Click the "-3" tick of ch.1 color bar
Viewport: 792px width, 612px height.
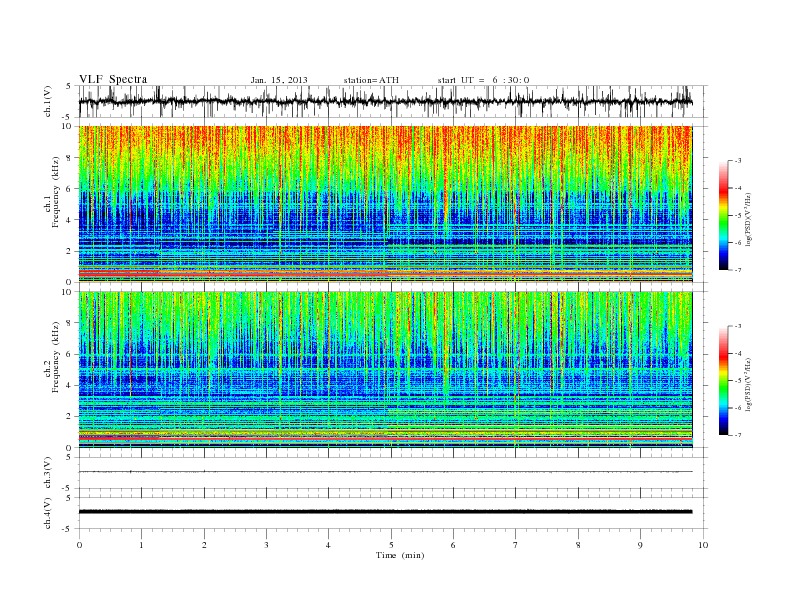click(x=737, y=161)
